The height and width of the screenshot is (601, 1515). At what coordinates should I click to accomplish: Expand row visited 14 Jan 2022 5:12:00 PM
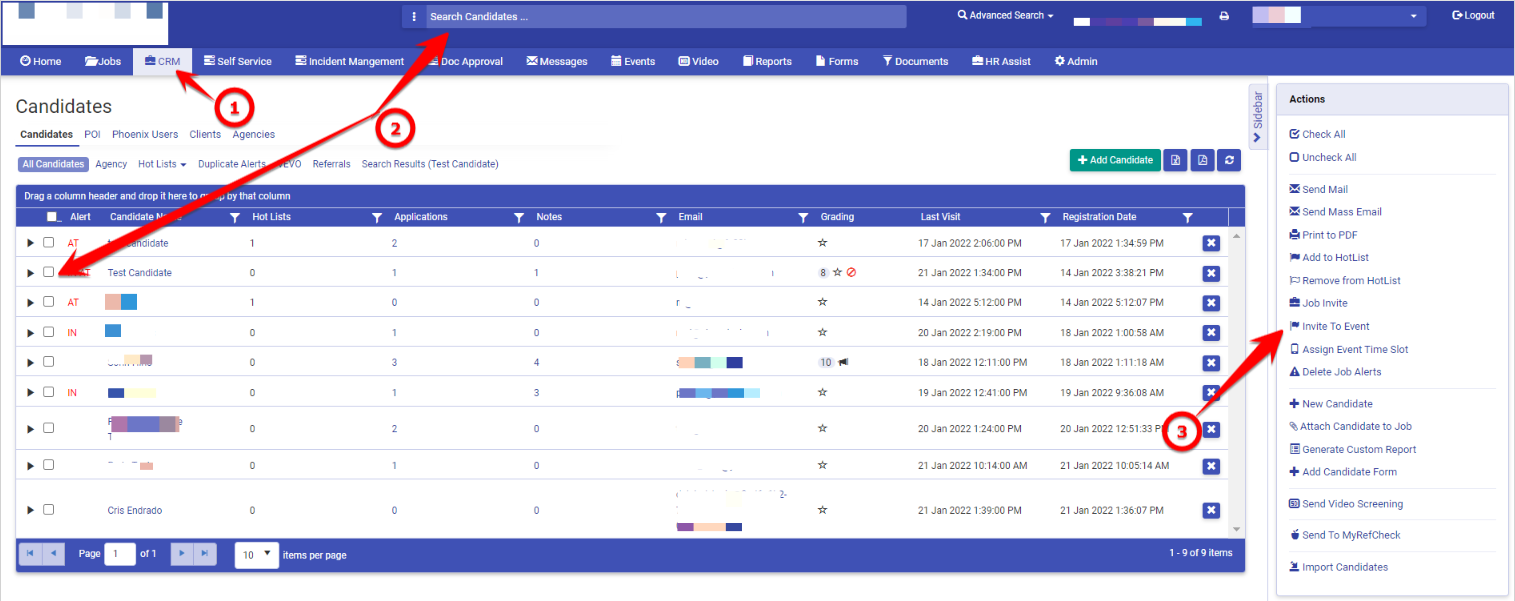30,303
